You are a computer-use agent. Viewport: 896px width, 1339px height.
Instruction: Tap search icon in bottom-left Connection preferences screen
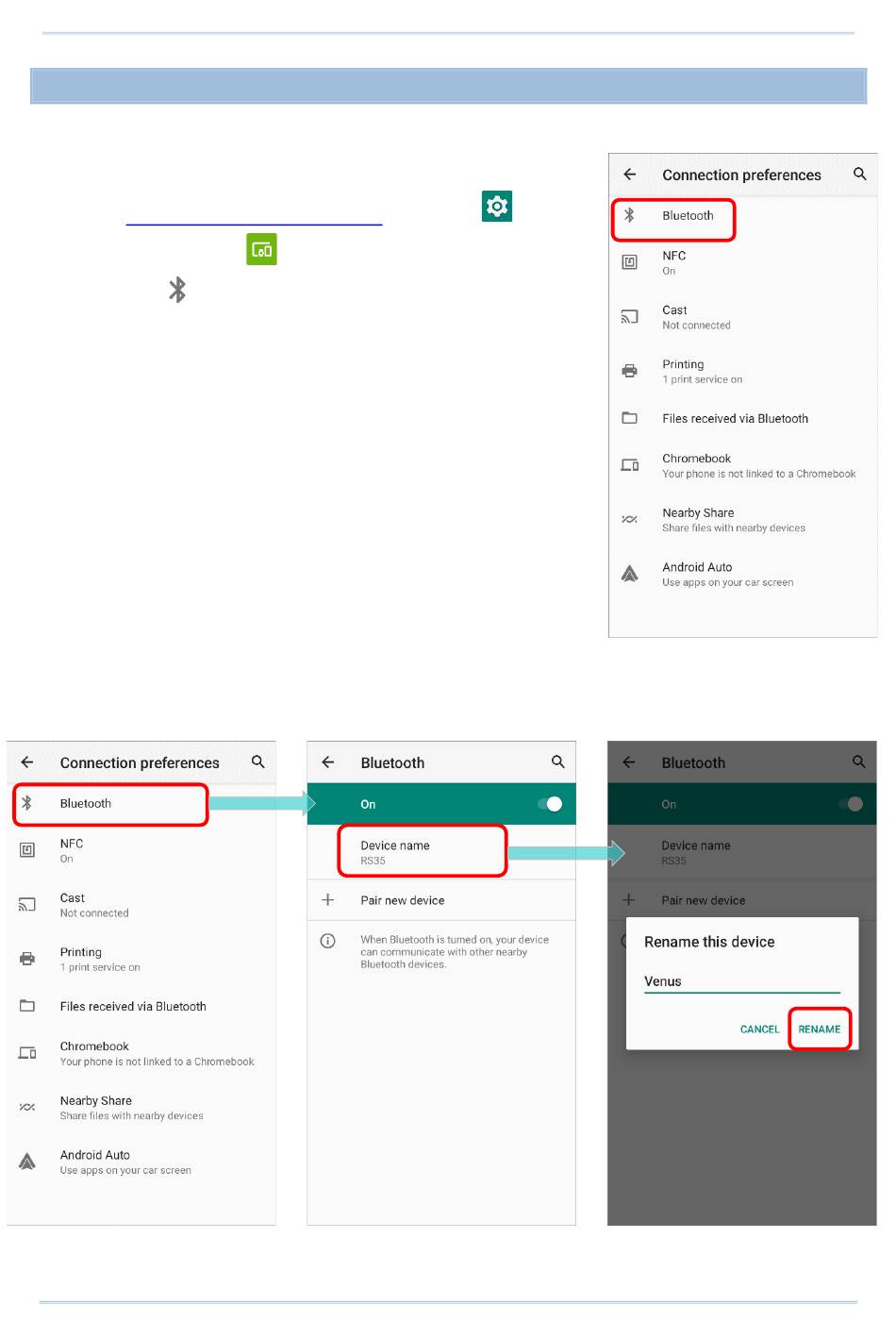tap(257, 762)
